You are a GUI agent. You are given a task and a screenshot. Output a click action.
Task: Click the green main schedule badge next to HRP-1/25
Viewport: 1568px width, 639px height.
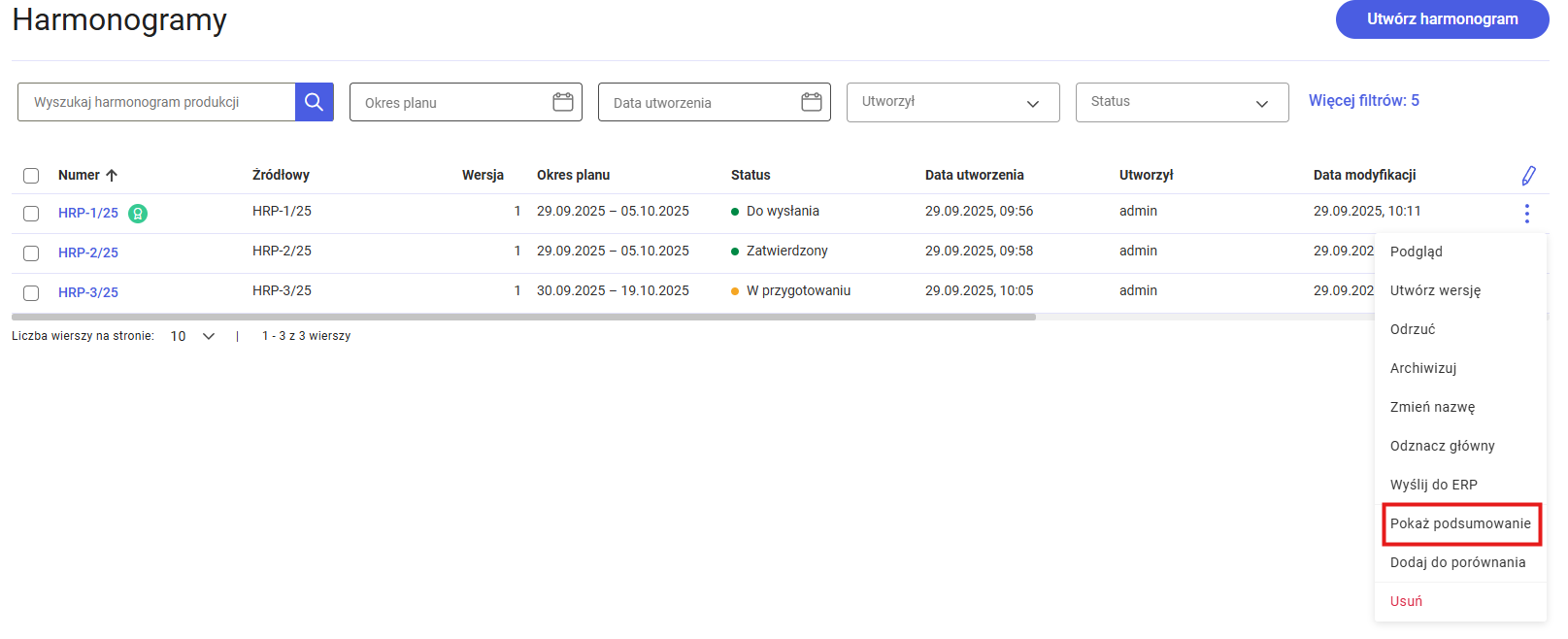click(138, 214)
